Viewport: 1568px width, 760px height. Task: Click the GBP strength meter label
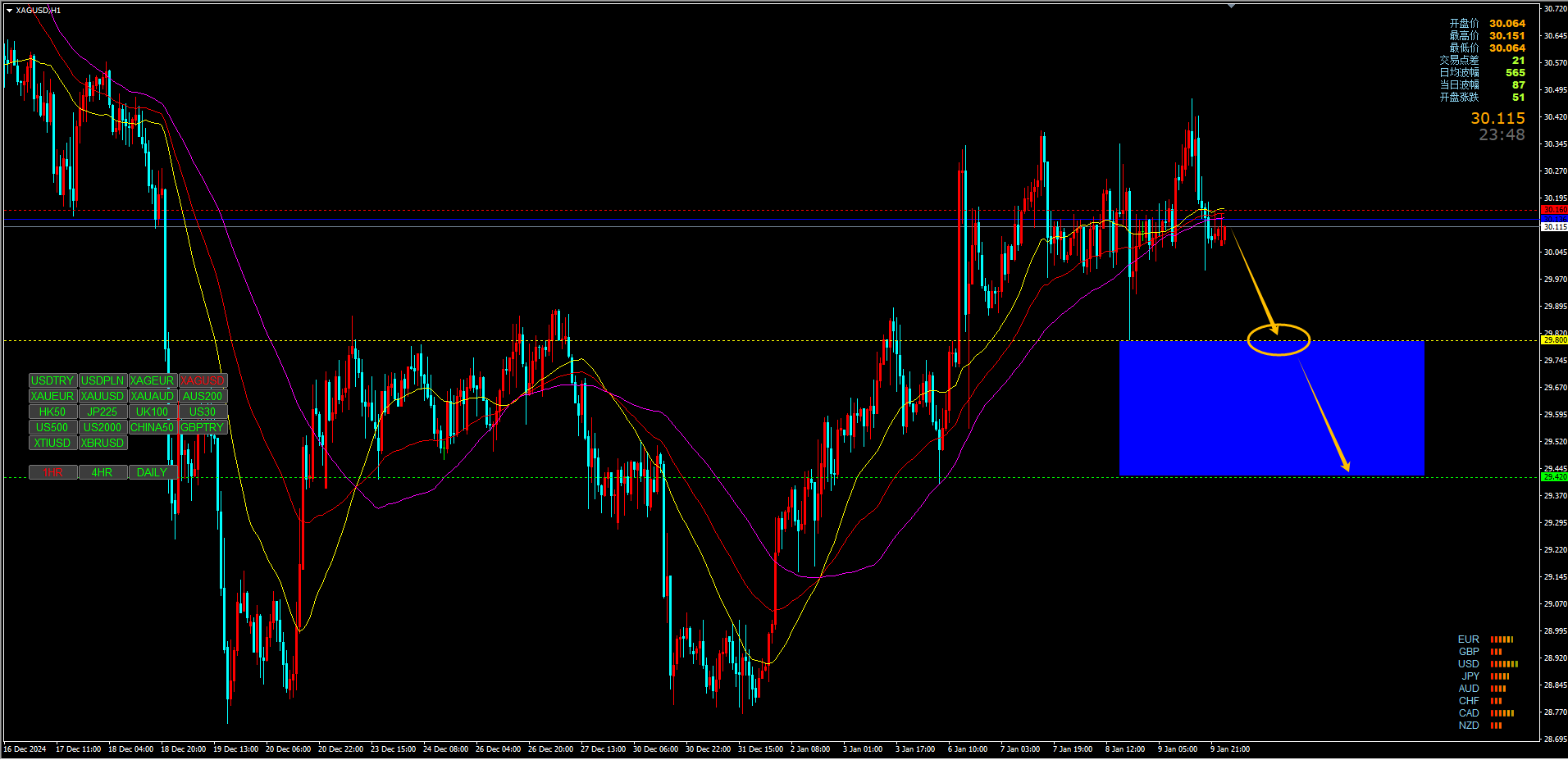(x=1469, y=652)
